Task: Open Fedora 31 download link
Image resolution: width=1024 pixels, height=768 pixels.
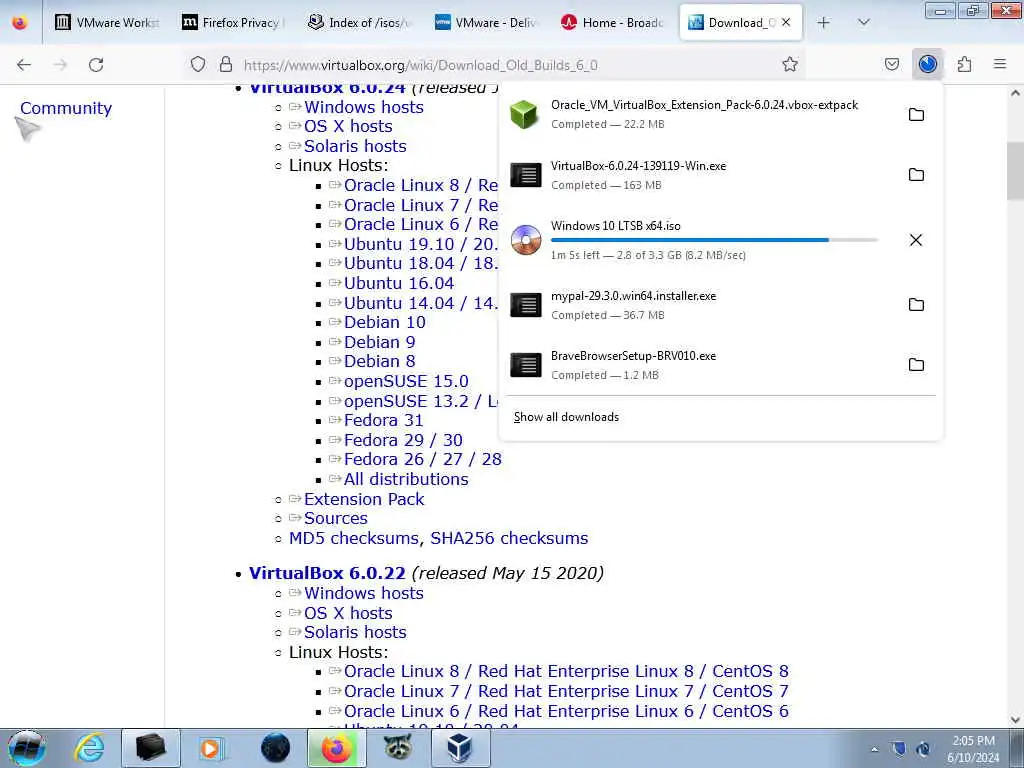Action: 383,421
